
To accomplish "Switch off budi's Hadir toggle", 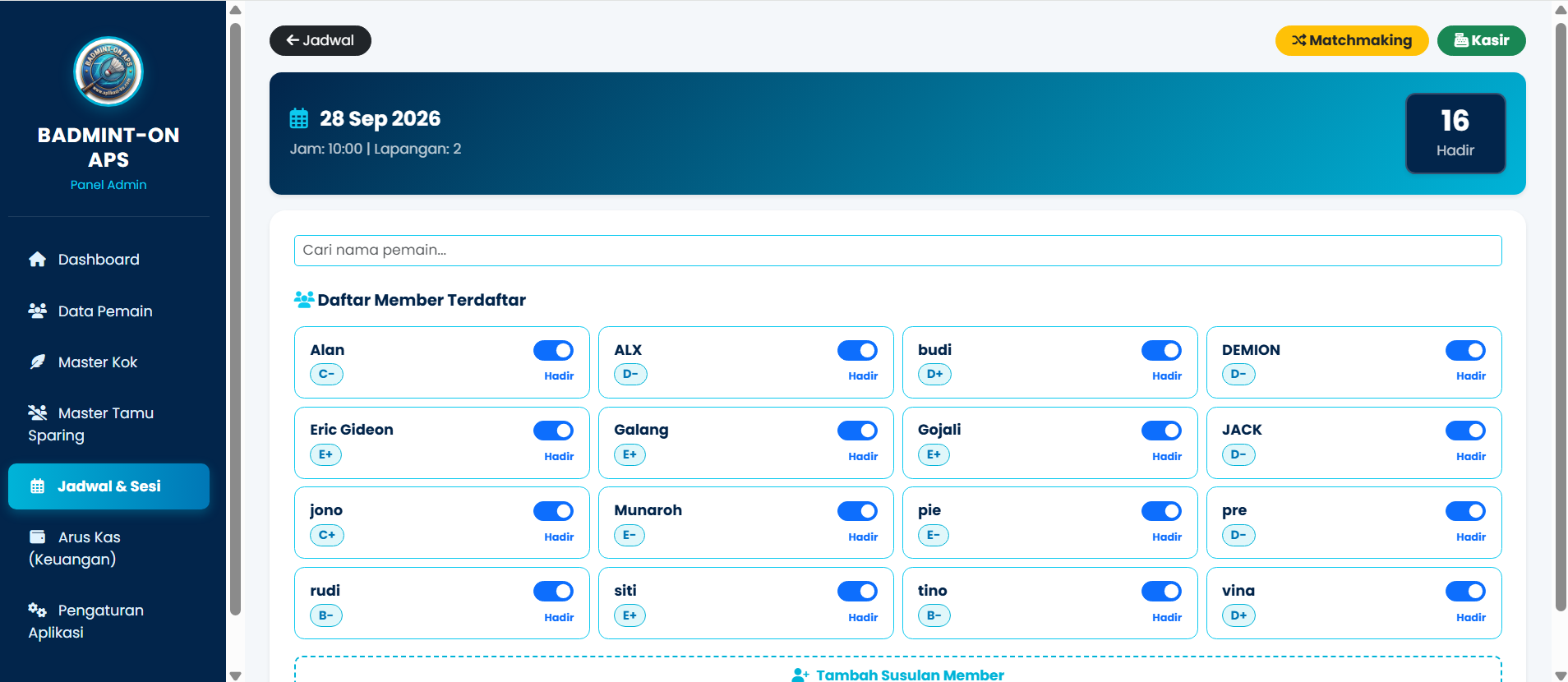I will coord(1161,351).
